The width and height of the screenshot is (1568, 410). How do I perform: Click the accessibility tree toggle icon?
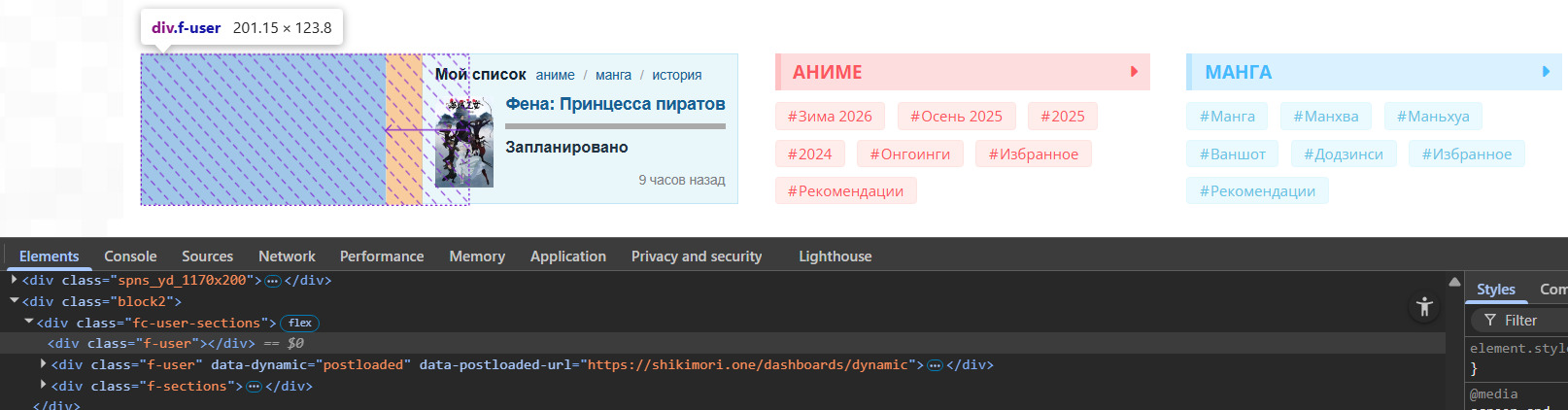[x=1424, y=307]
